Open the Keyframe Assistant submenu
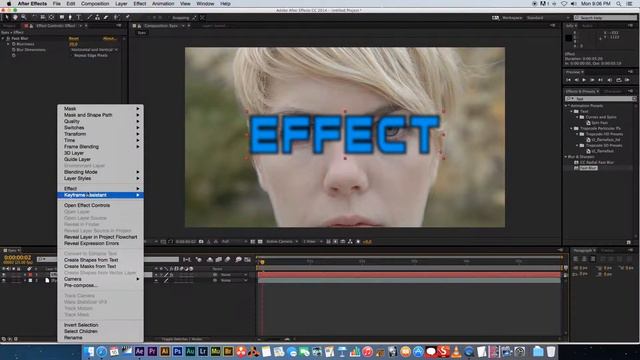 tap(100, 195)
